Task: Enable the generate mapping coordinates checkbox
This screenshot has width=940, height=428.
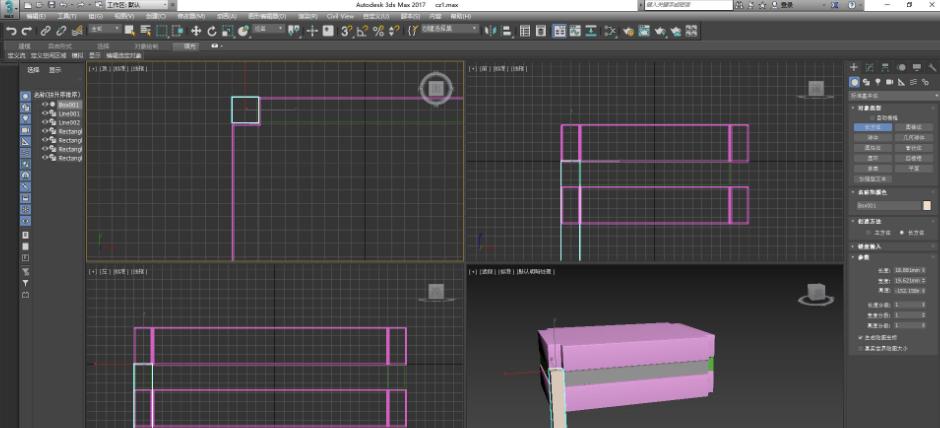Action: tap(860, 337)
